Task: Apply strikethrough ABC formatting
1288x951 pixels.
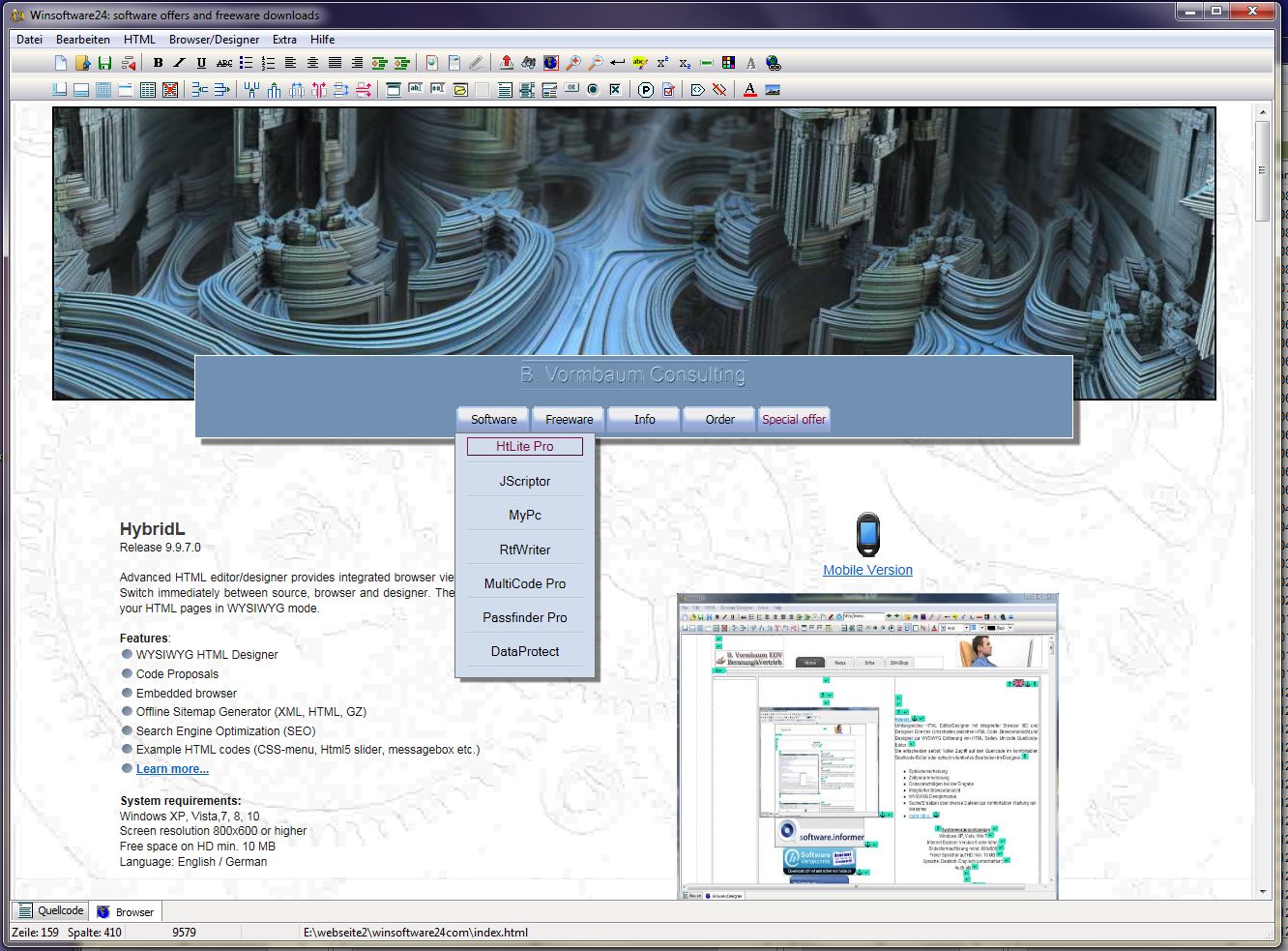Action: (223, 63)
